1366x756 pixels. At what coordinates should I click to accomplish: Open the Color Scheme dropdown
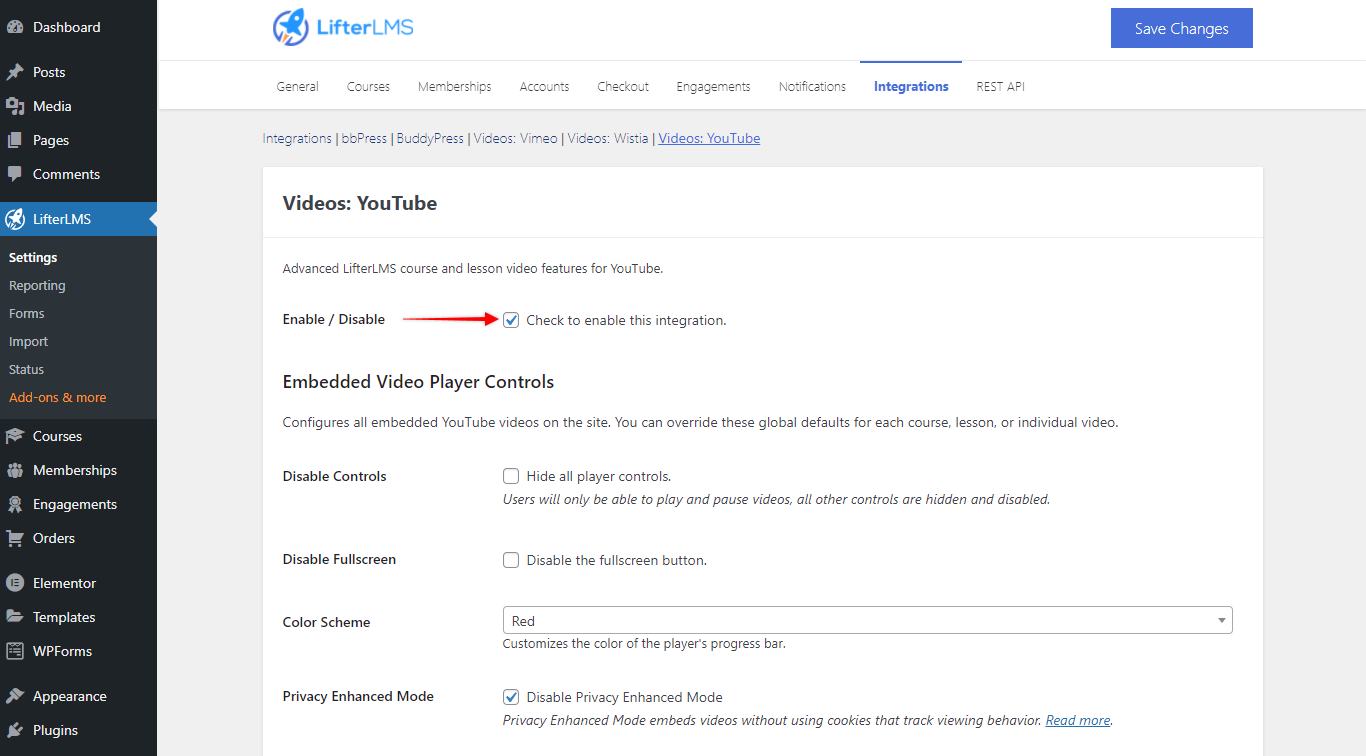[867, 621]
